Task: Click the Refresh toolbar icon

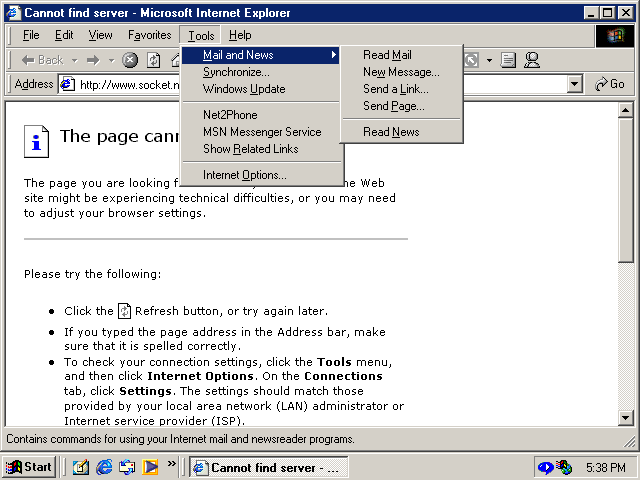Action: tap(153, 60)
